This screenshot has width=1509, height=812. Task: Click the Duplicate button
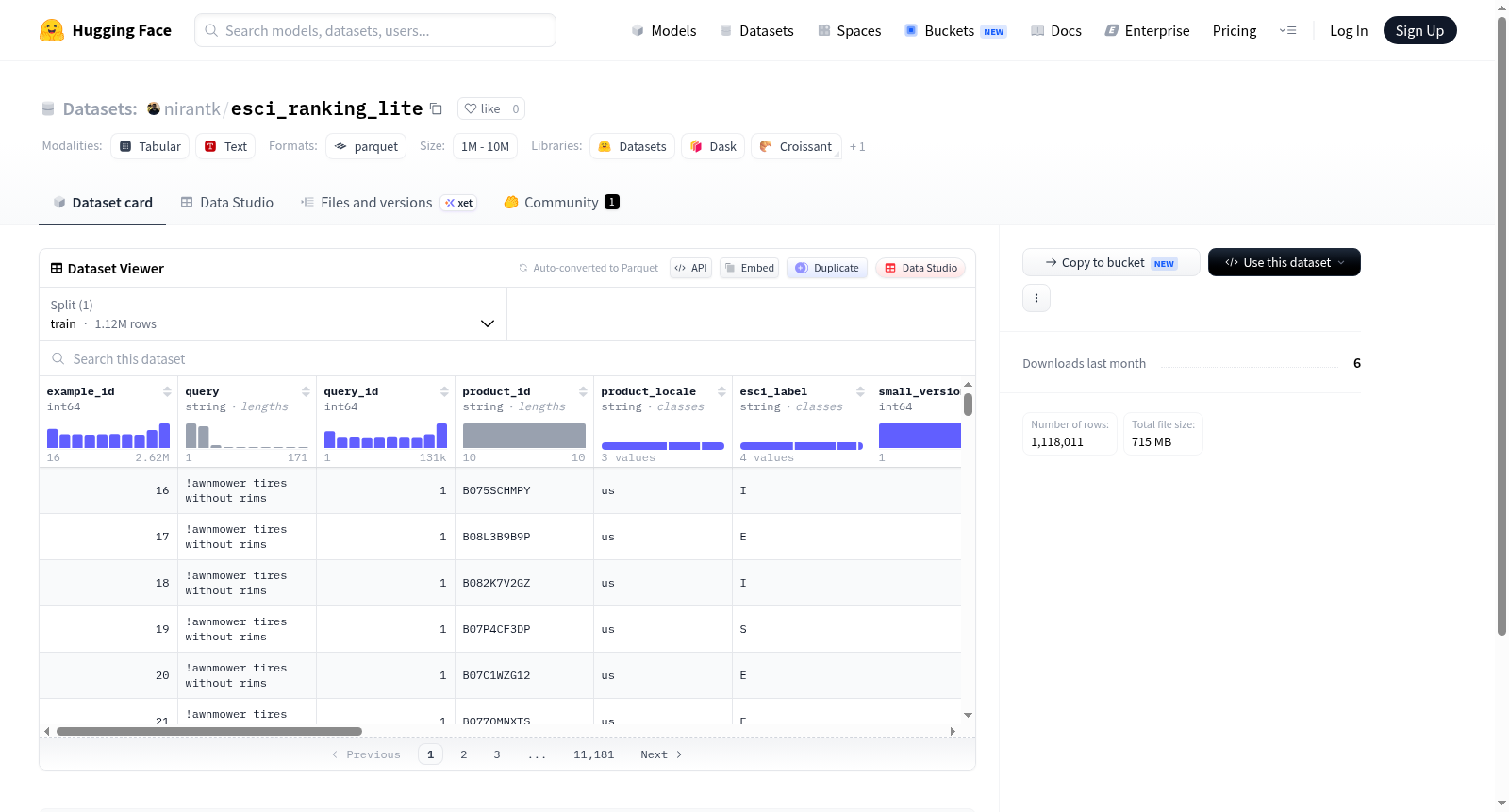827,268
